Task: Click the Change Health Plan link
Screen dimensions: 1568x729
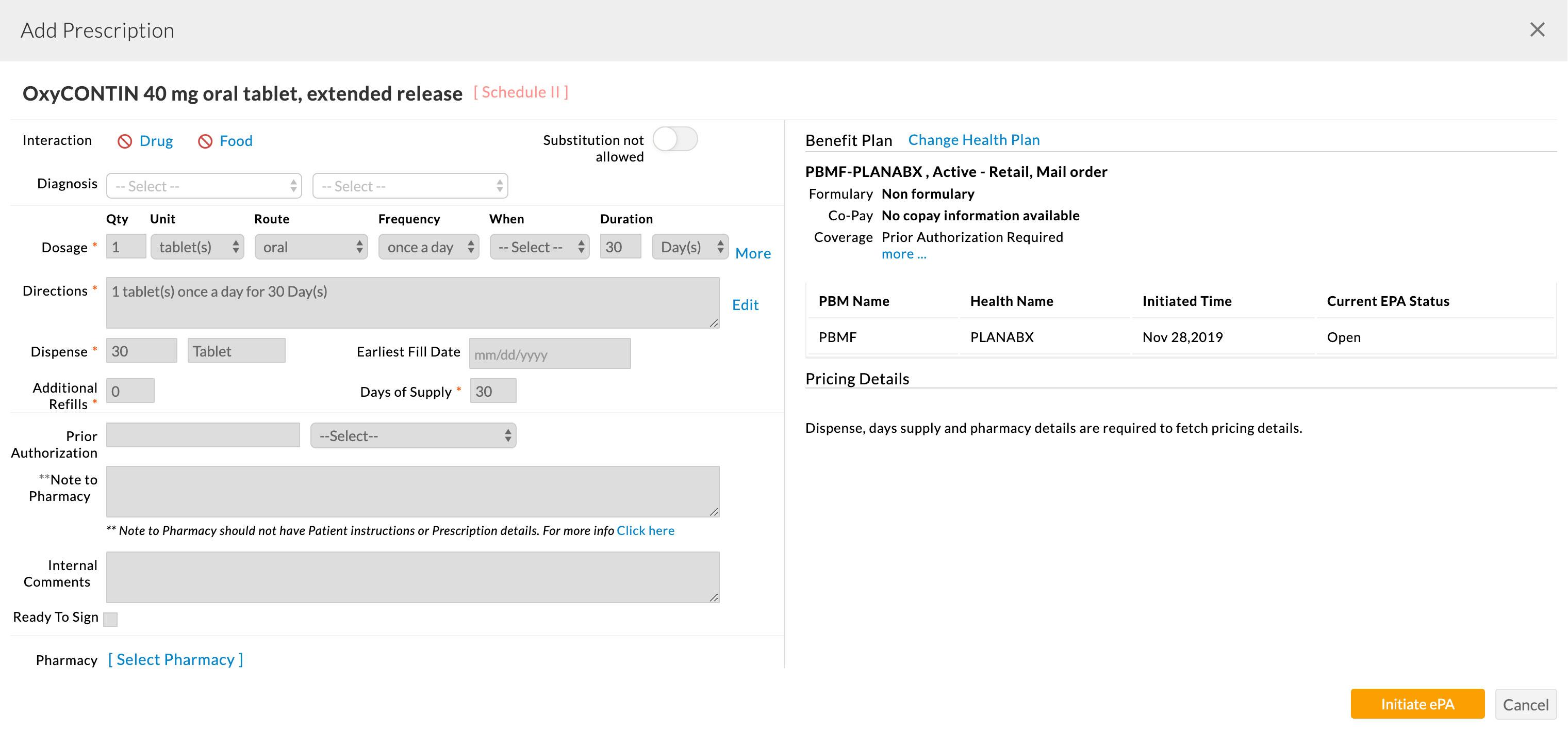Action: tap(973, 140)
